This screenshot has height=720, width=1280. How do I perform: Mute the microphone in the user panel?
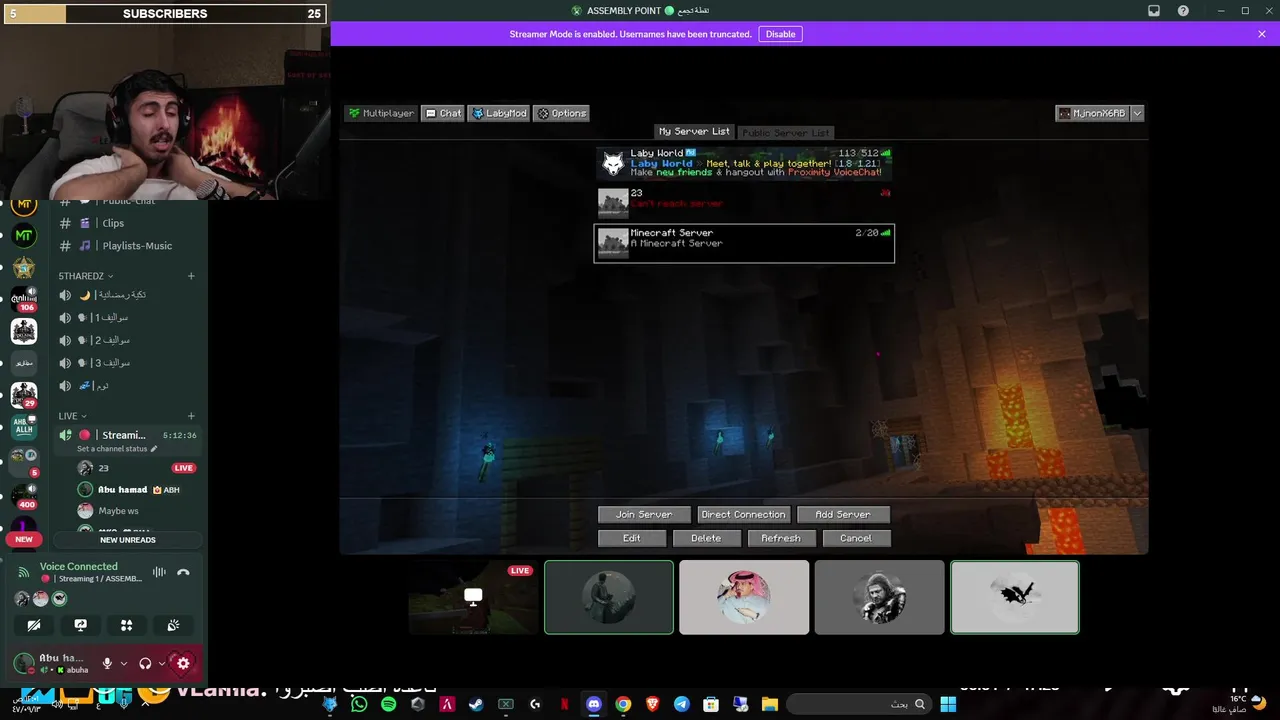[x=107, y=663]
